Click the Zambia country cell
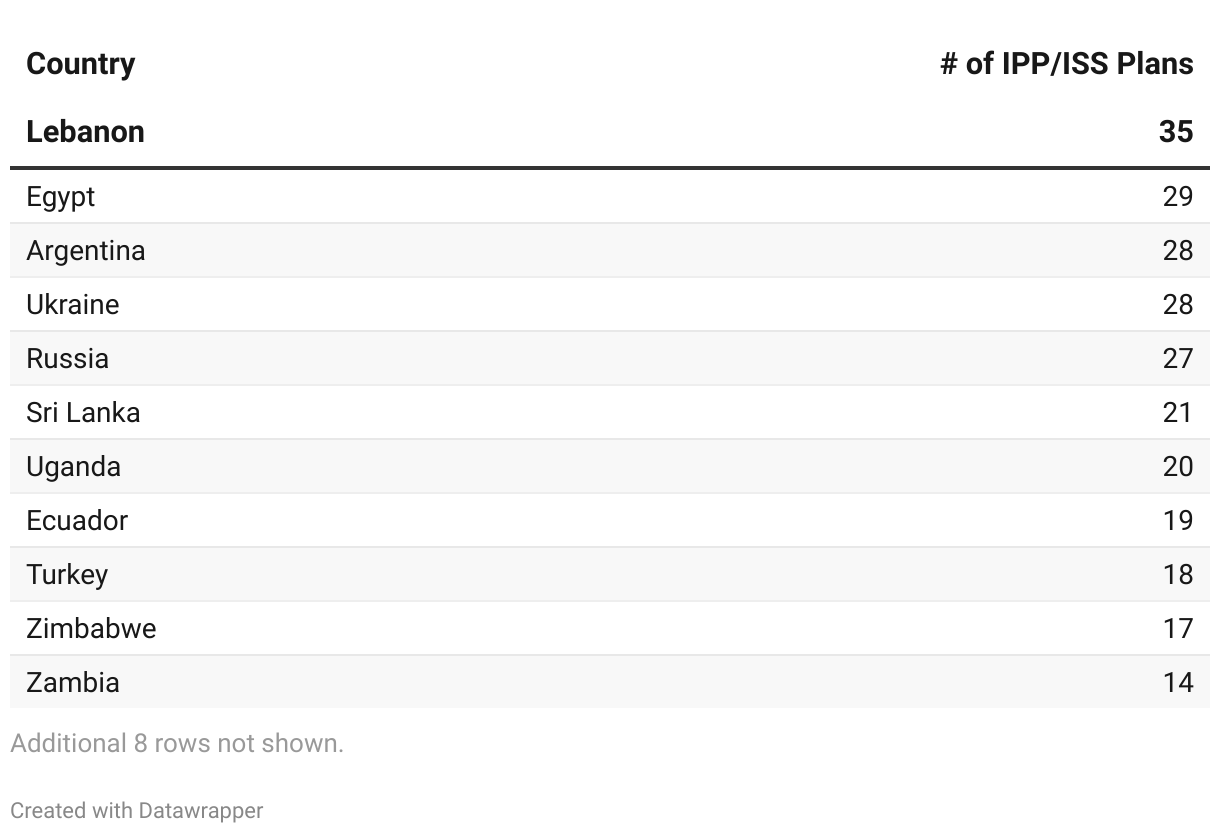This screenshot has width=1220, height=834. (x=73, y=683)
